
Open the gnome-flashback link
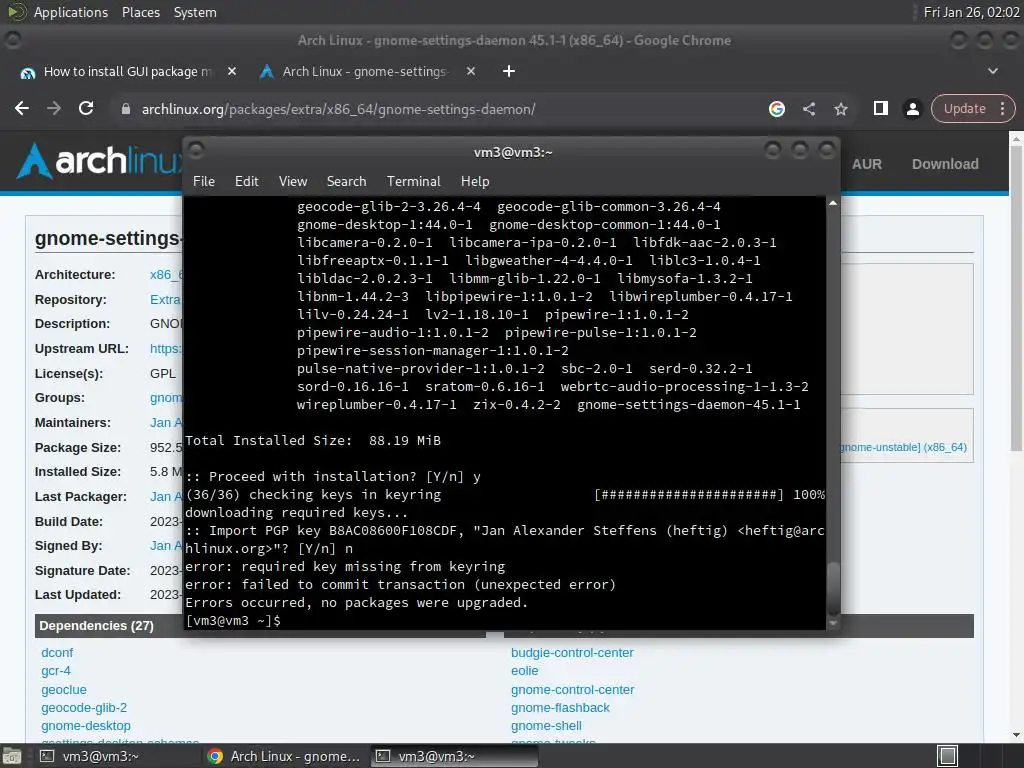[x=560, y=707]
